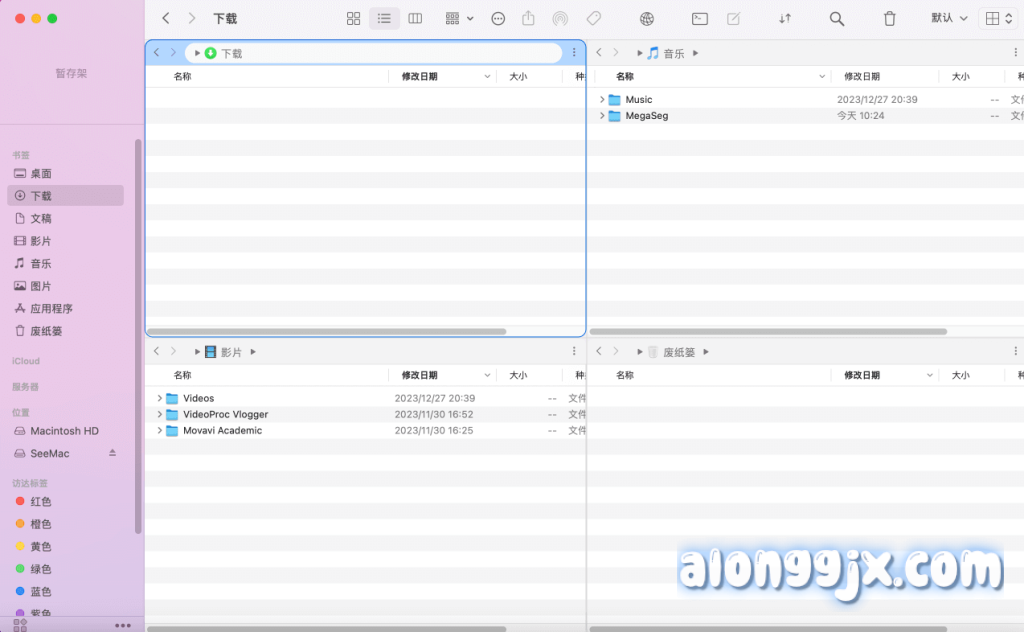
Task: Click the 红色 tag in the sidebar
Action: point(40,502)
